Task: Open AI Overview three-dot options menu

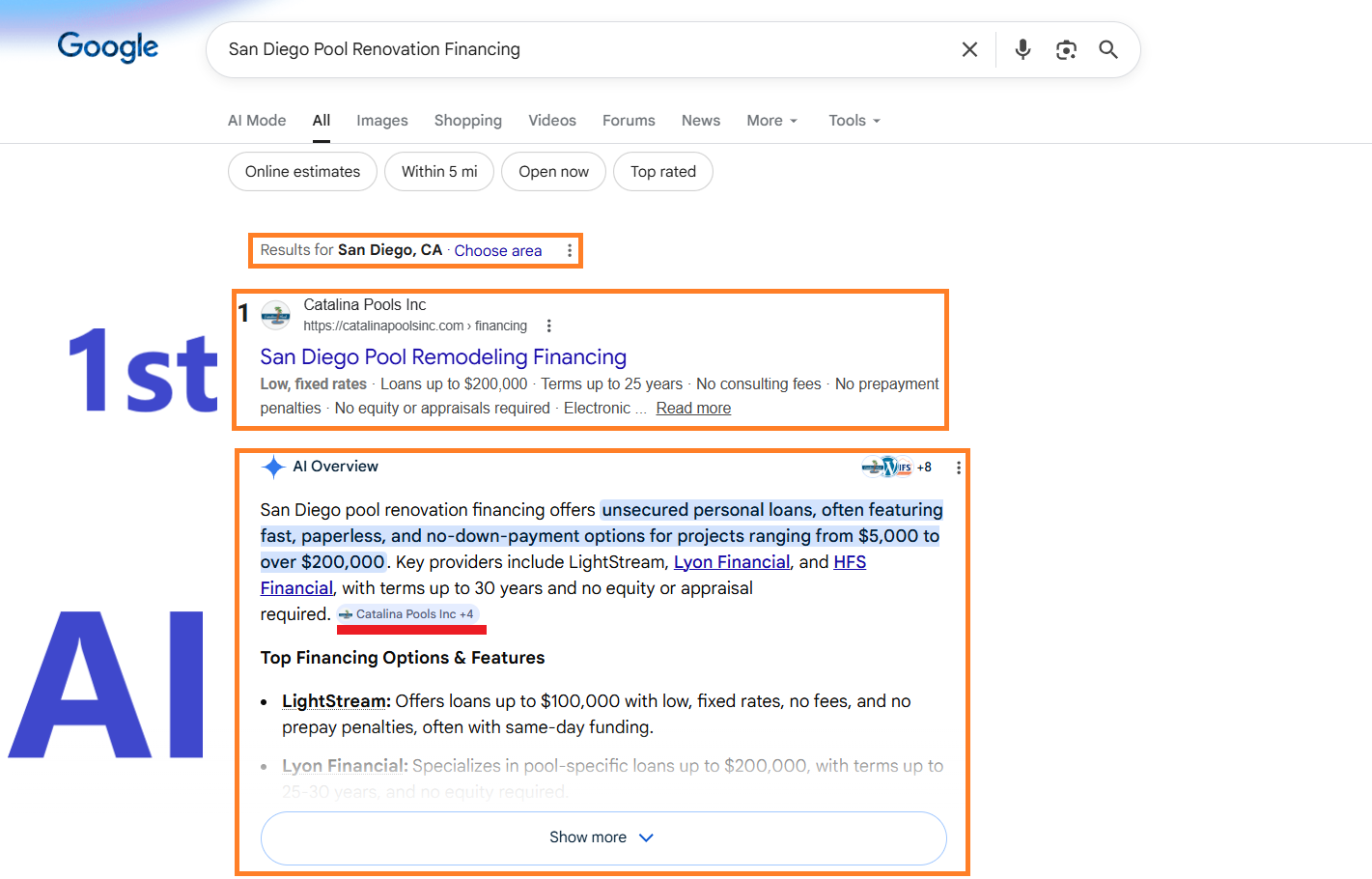Action: [x=958, y=468]
